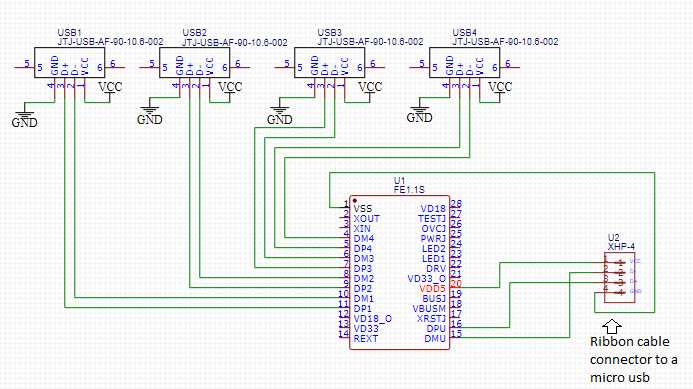Select the DP2 pin label on U1
This screenshot has height=389, width=693.
[363, 289]
